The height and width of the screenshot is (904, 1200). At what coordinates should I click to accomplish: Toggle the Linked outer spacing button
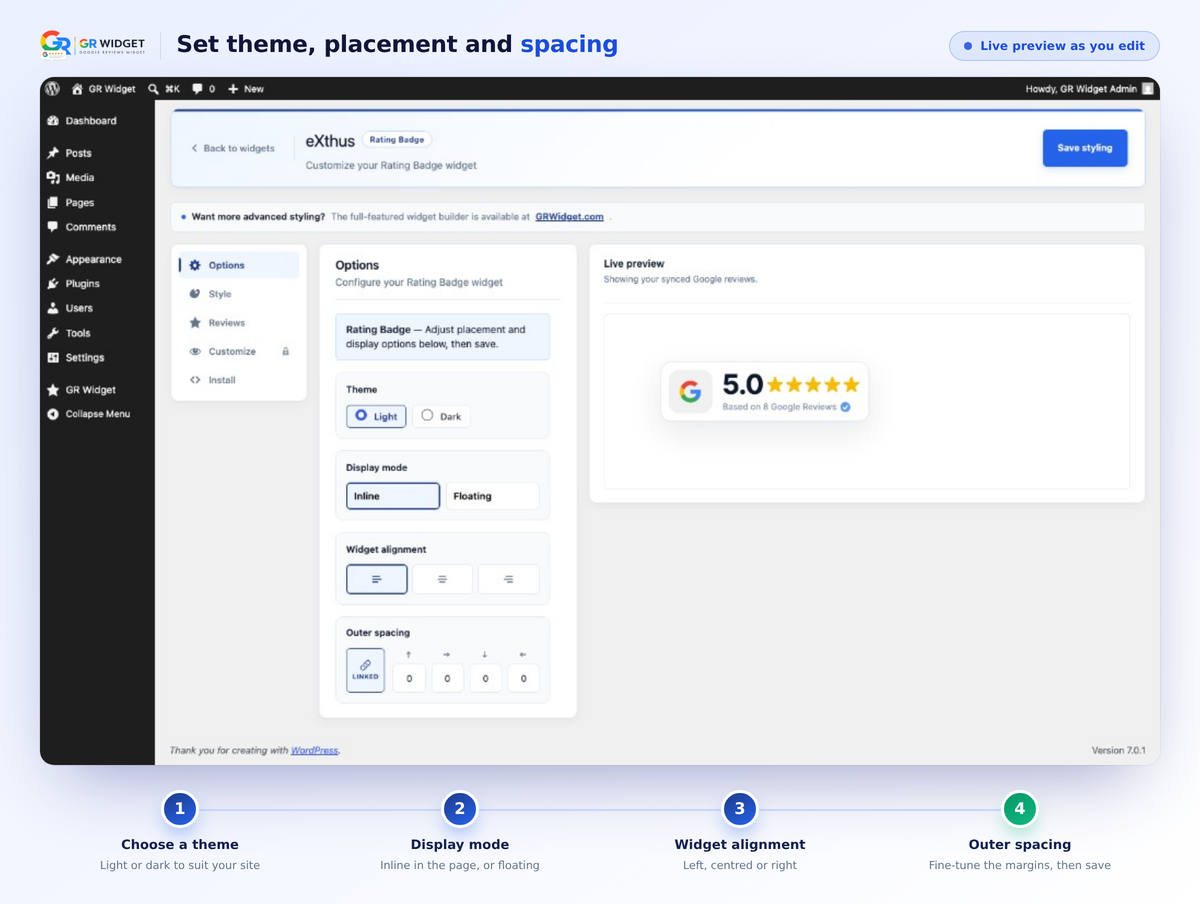coord(365,670)
